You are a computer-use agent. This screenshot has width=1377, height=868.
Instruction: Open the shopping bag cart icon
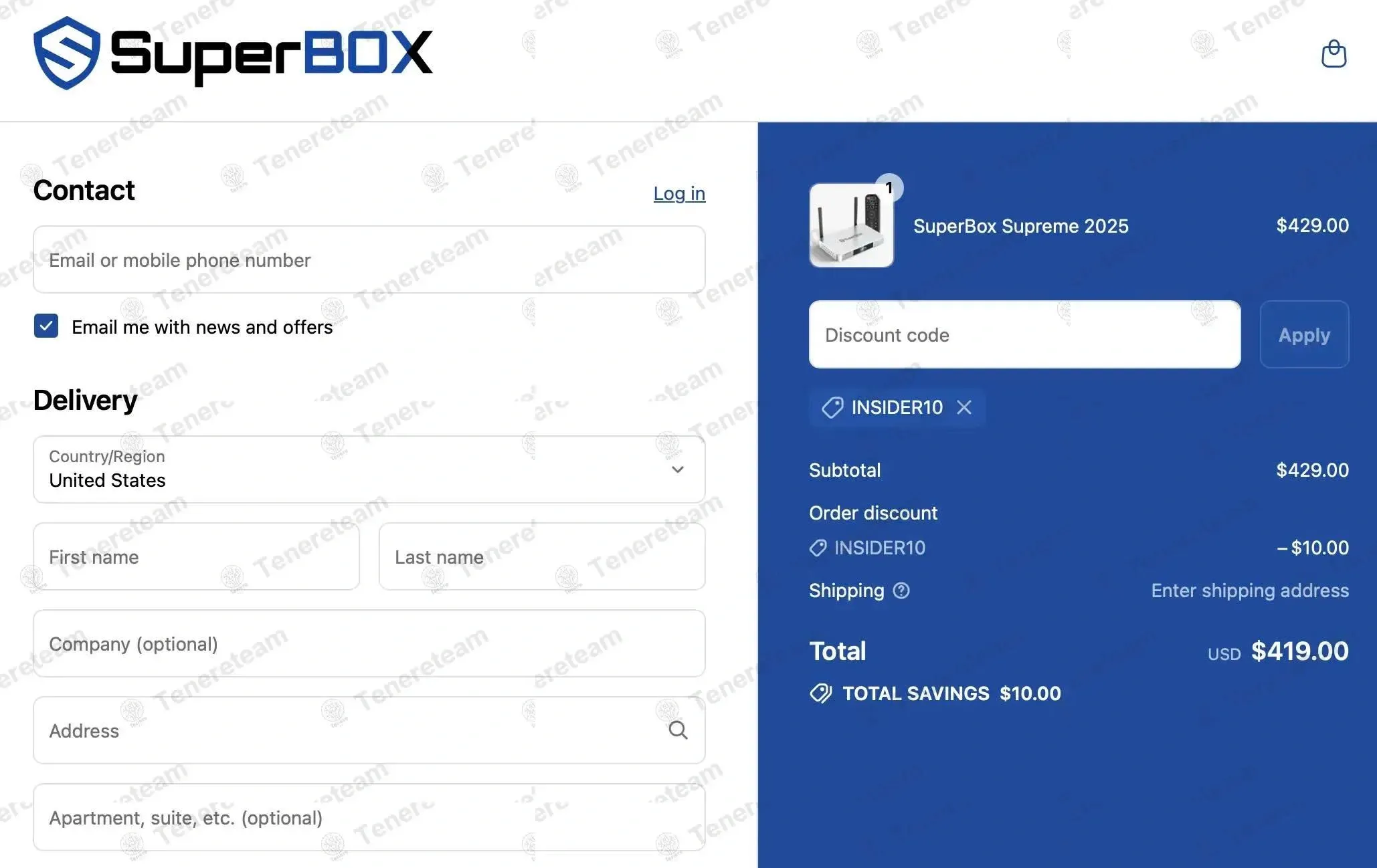pyautogui.click(x=1334, y=54)
